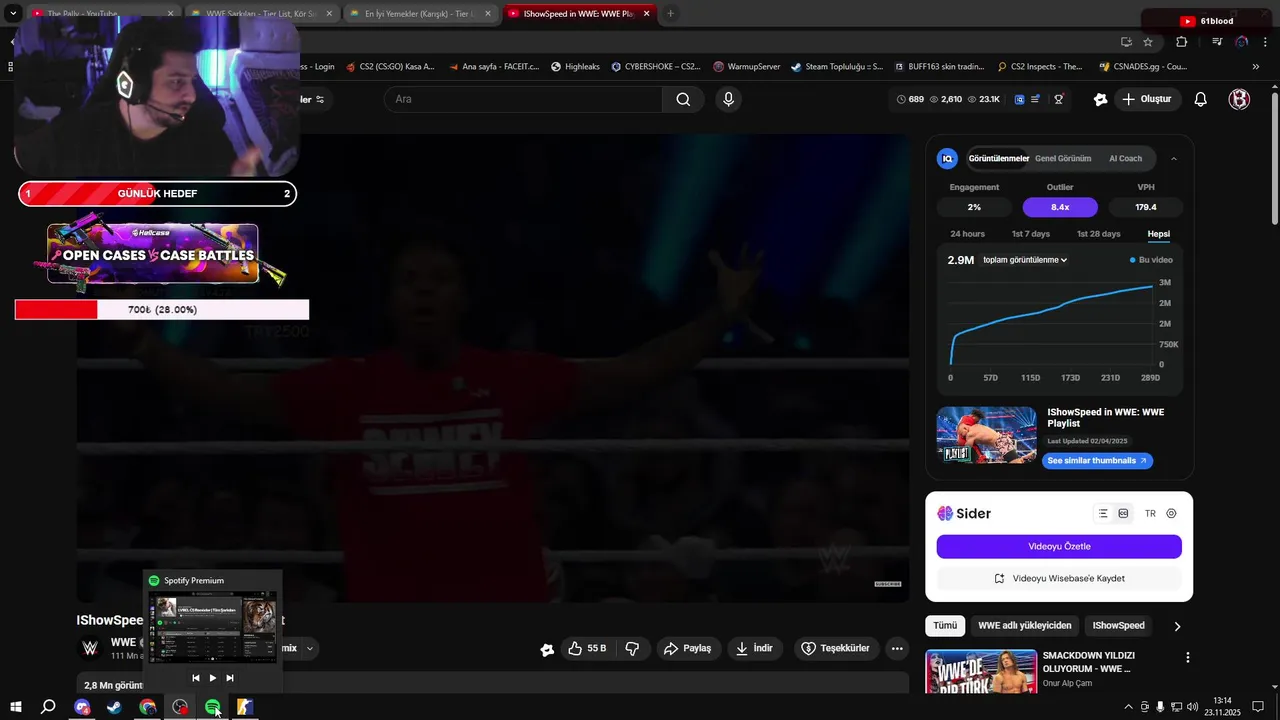The height and width of the screenshot is (720, 1280).
Task: Select the 24 hours range in vidIQ
Action: [x=967, y=234]
